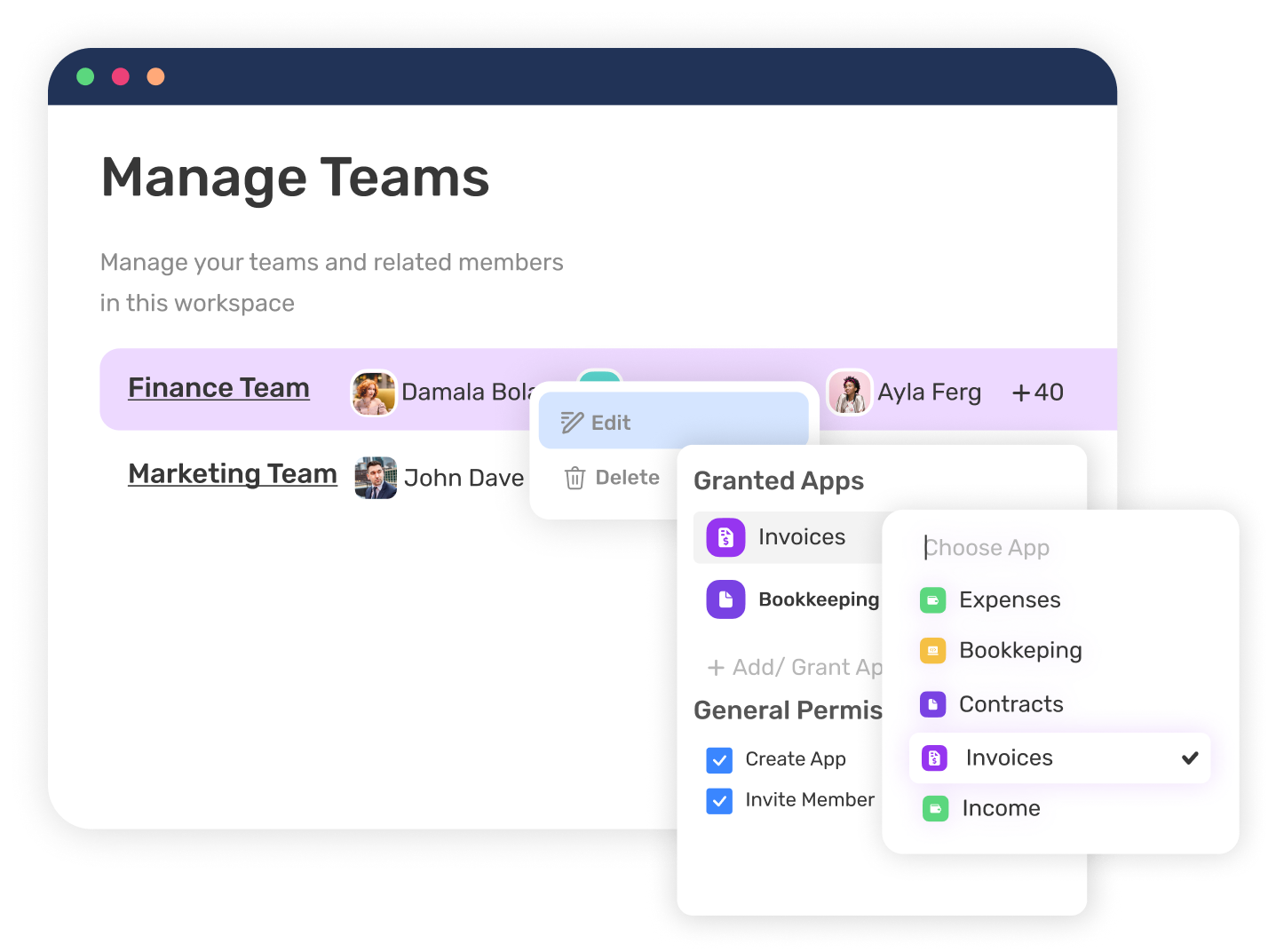Click the green Income app icon

(x=936, y=808)
